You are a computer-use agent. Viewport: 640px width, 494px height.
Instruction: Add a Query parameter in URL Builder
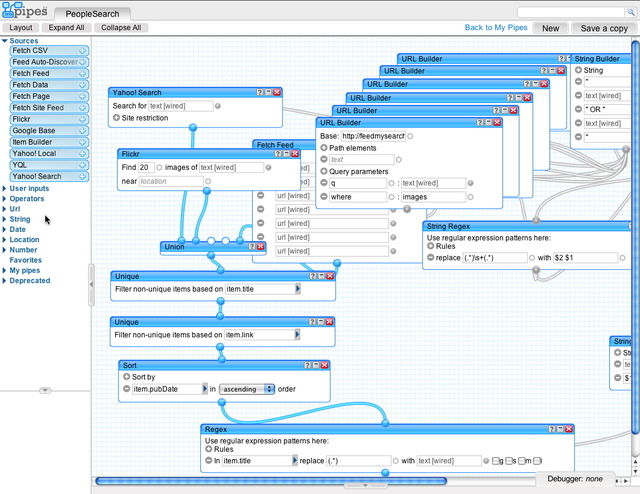(x=324, y=171)
